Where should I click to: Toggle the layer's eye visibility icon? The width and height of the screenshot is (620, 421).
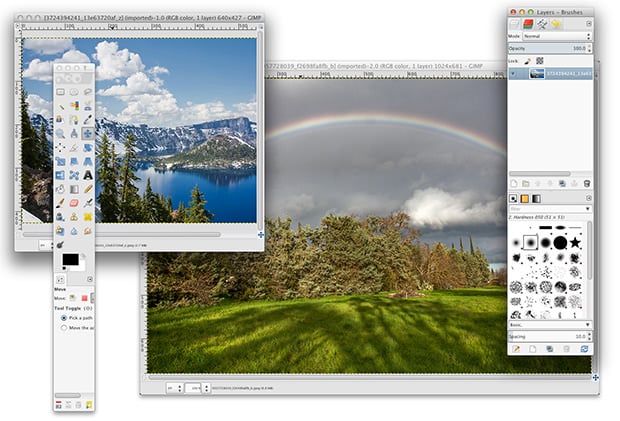click(513, 74)
